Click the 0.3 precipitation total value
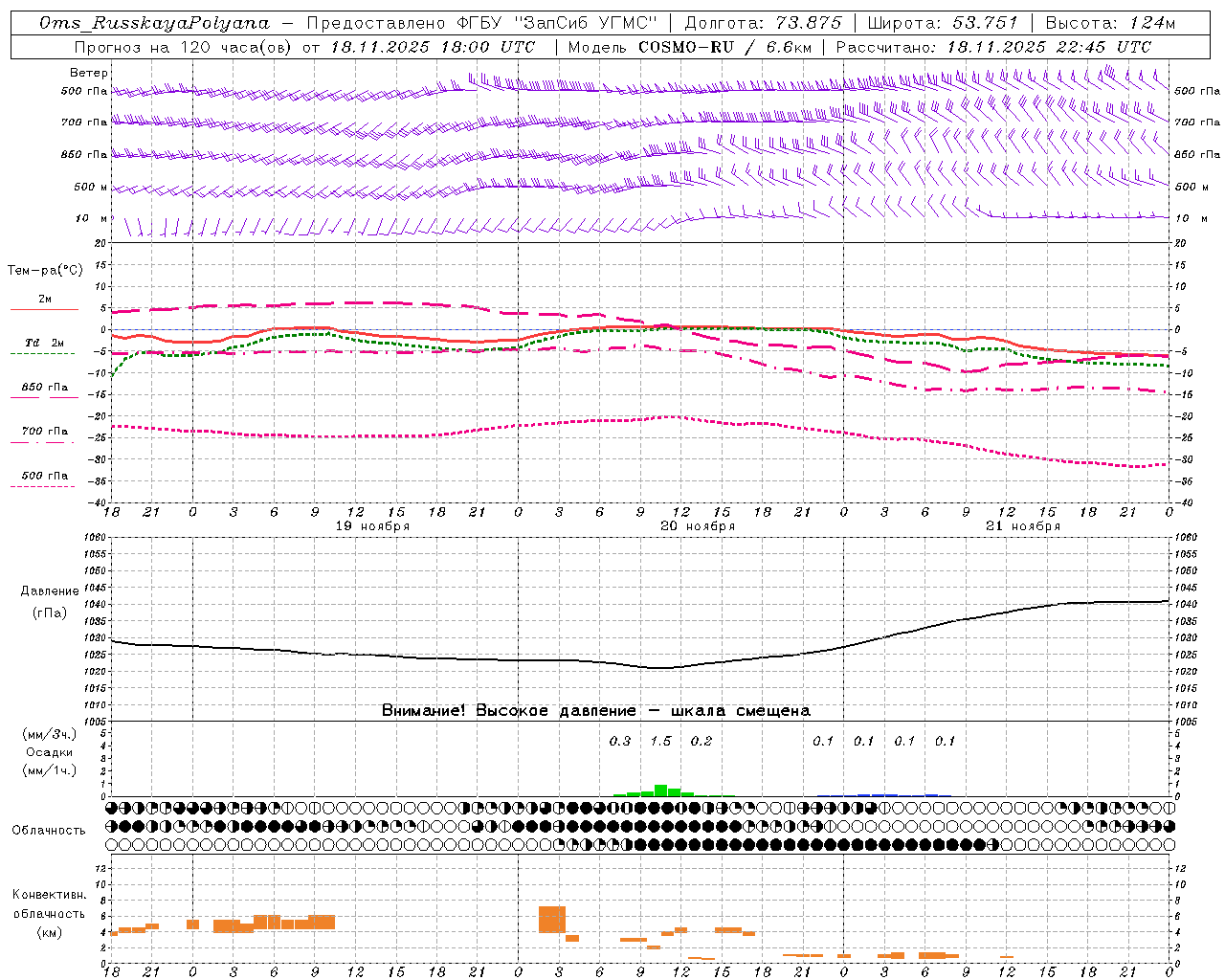The image size is (1225, 980). coord(620,742)
